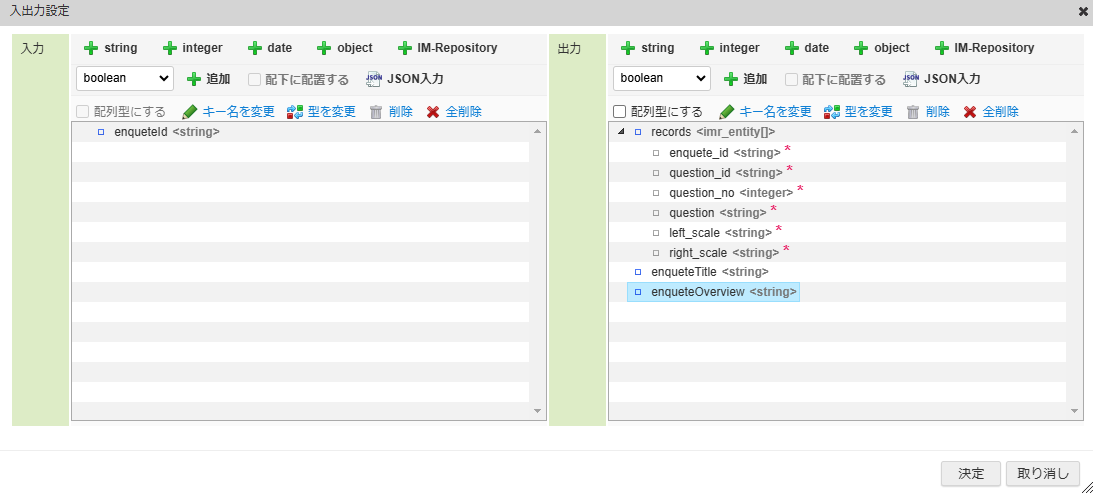
Task: Add IM-Repository type to input panel
Action: (447, 48)
